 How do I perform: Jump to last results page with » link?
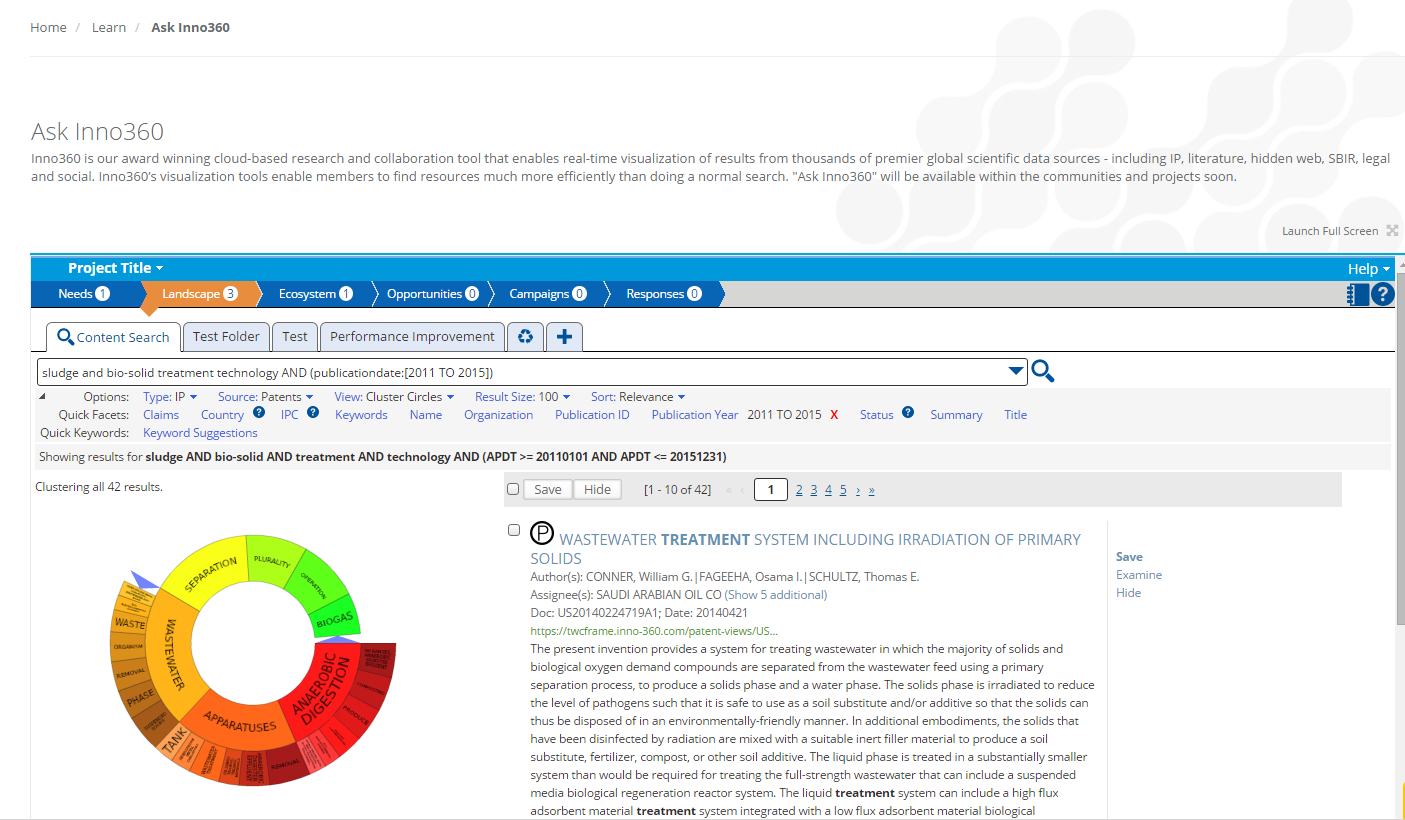871,490
